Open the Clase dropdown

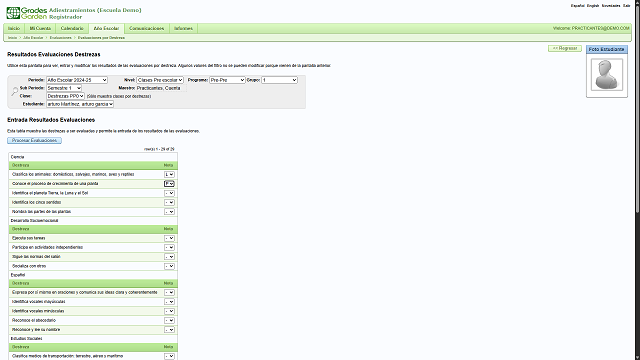[x=65, y=96]
